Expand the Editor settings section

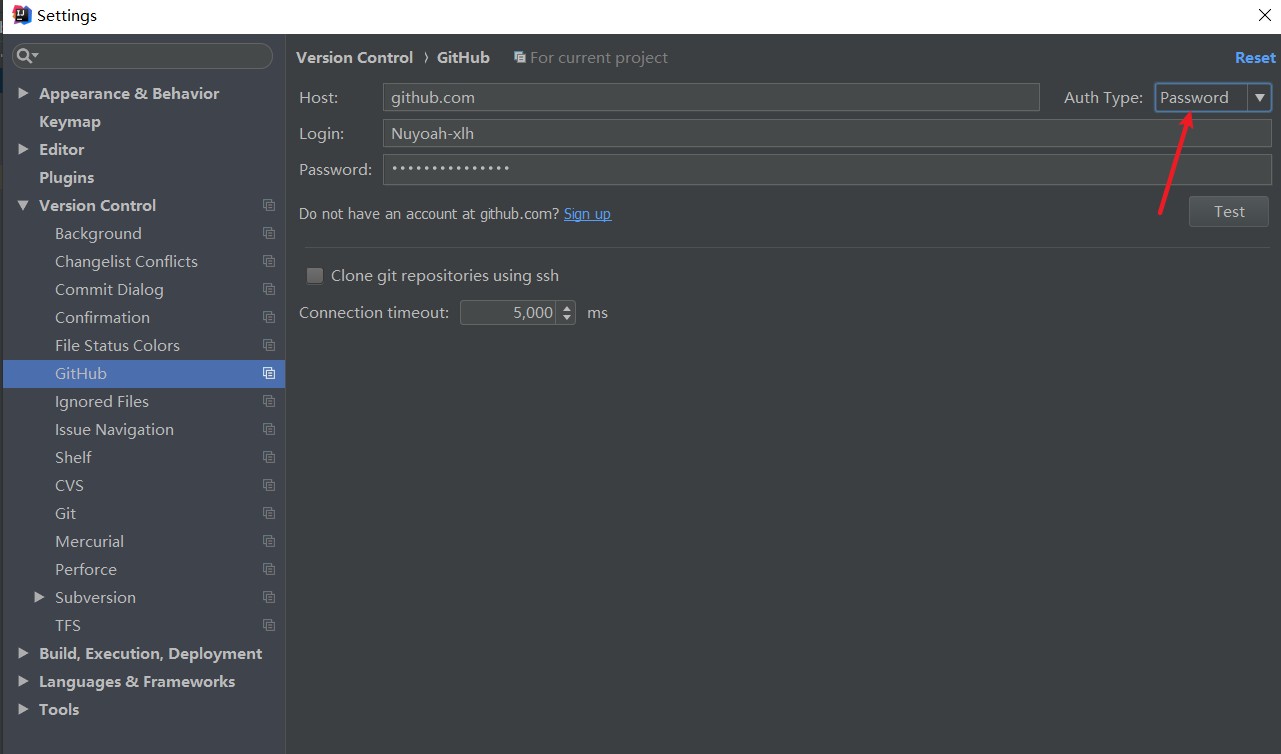[x=23, y=149]
